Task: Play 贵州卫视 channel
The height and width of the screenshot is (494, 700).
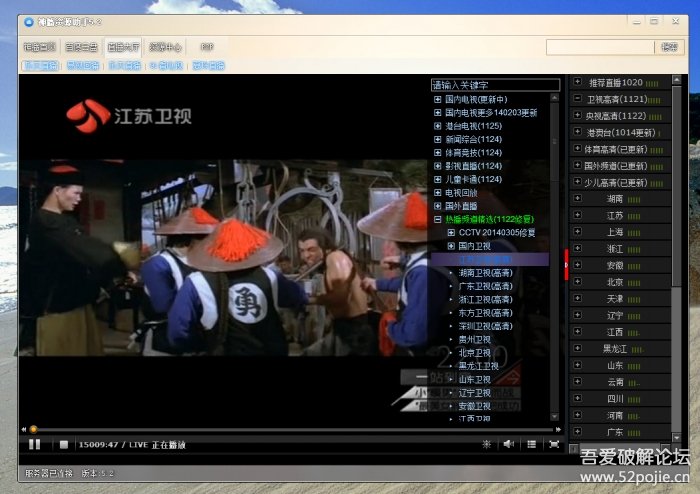Action: point(475,340)
